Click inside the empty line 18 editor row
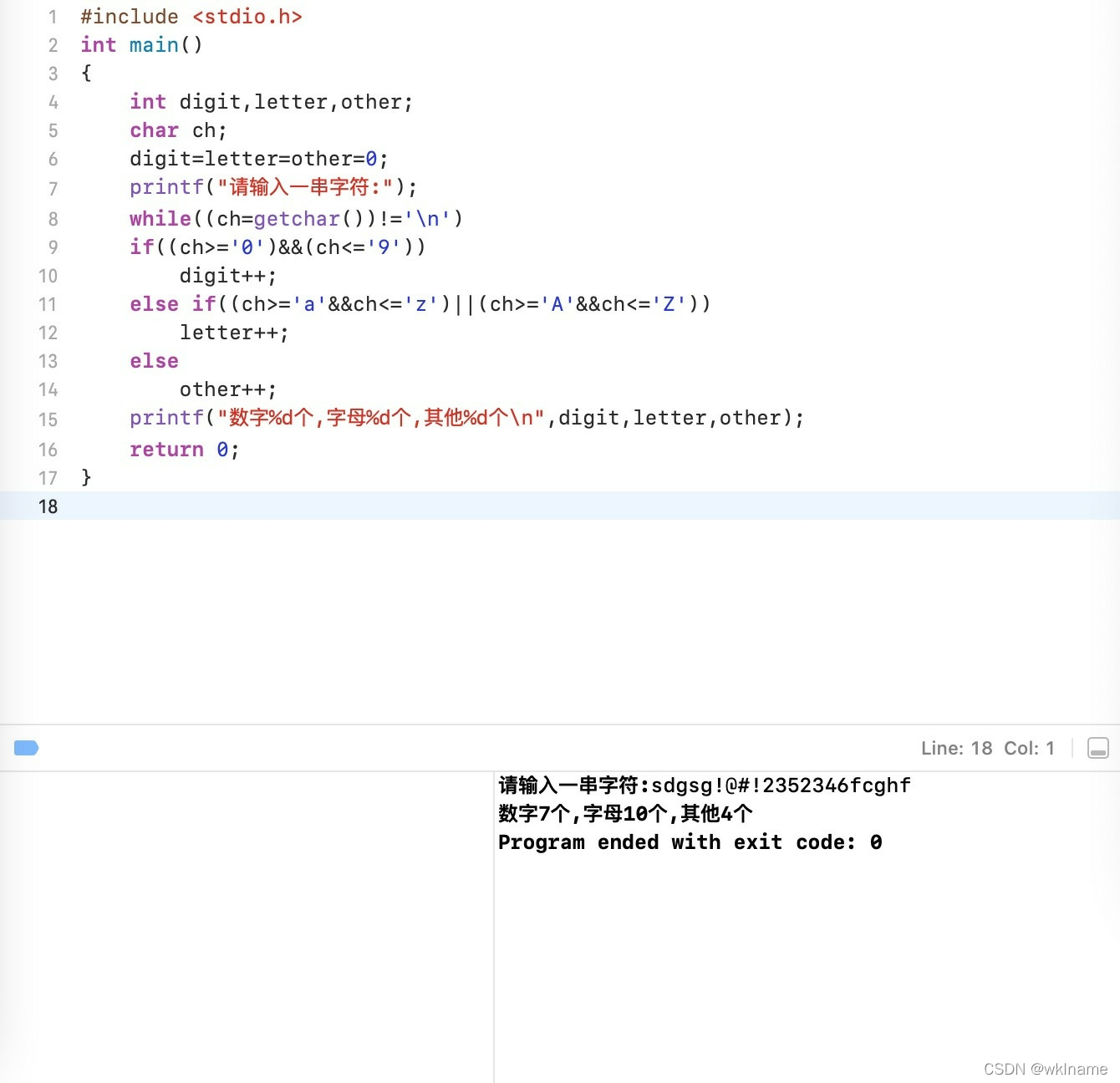The width and height of the screenshot is (1120, 1083). tap(560, 506)
